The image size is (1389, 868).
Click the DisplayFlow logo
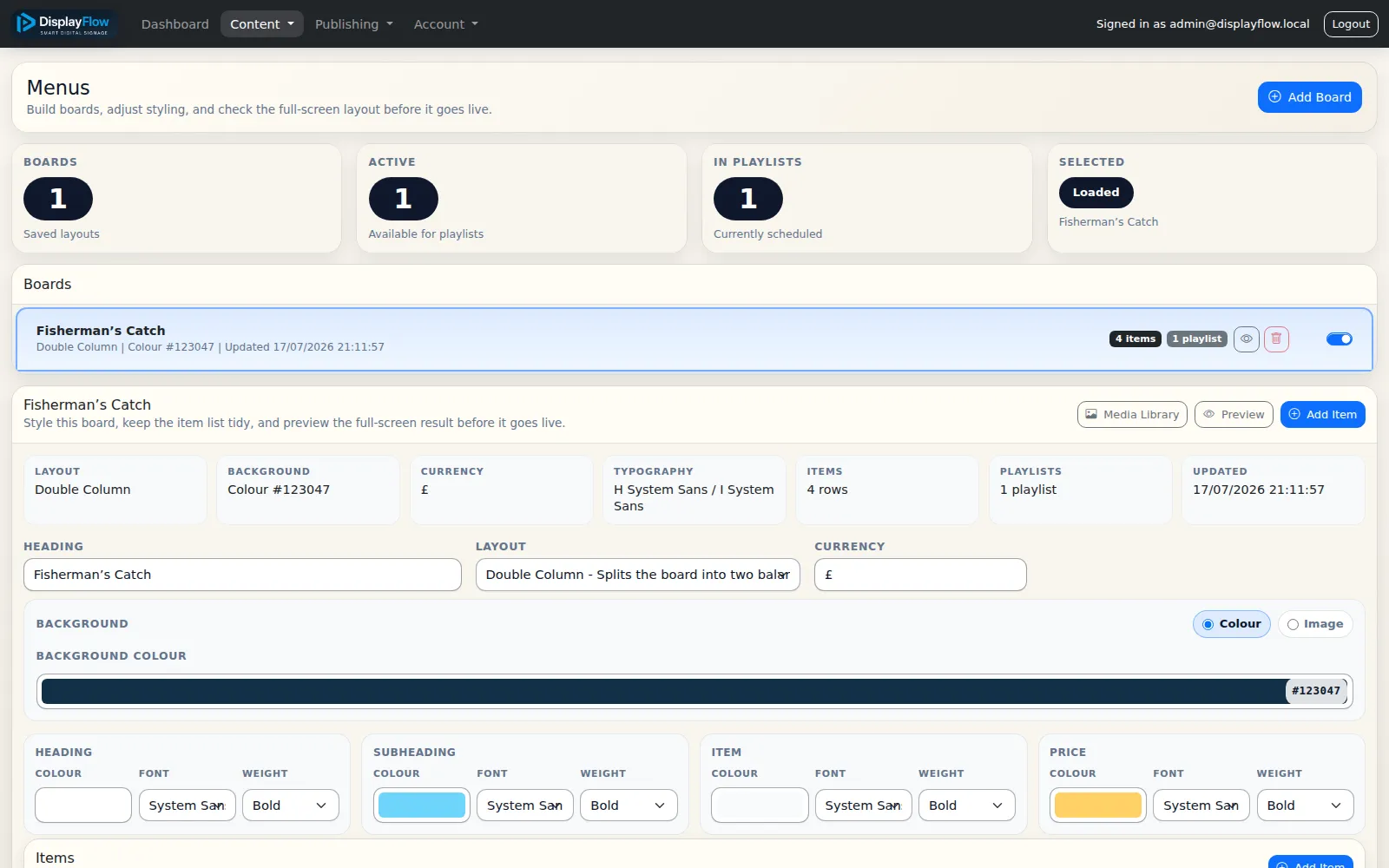pyautogui.click(x=63, y=23)
